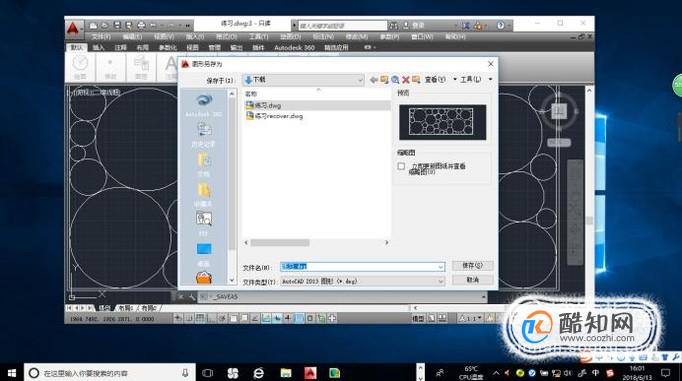Open AutoCAD application menu red A button
The width and height of the screenshot is (682, 381).
tap(73, 29)
